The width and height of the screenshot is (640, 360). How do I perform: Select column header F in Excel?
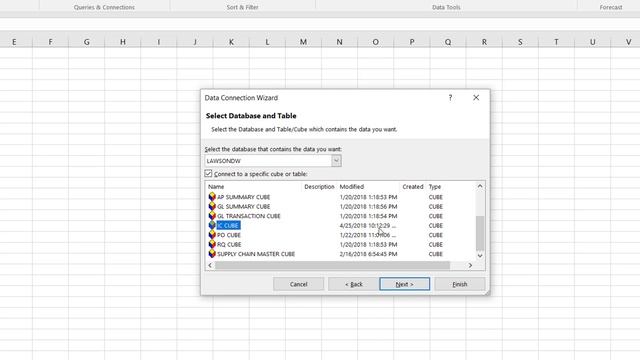(x=50, y=42)
